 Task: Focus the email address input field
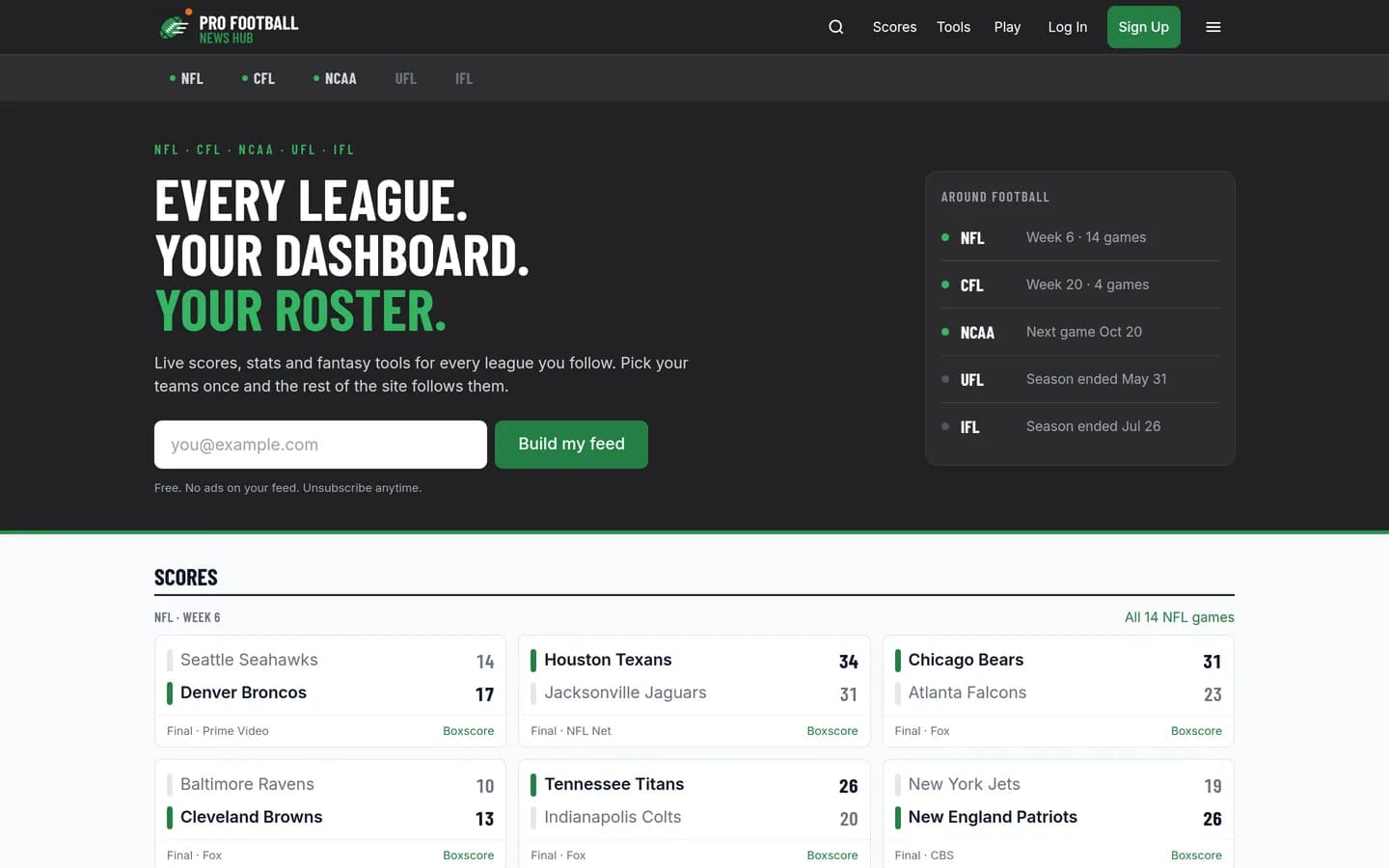coord(320,445)
